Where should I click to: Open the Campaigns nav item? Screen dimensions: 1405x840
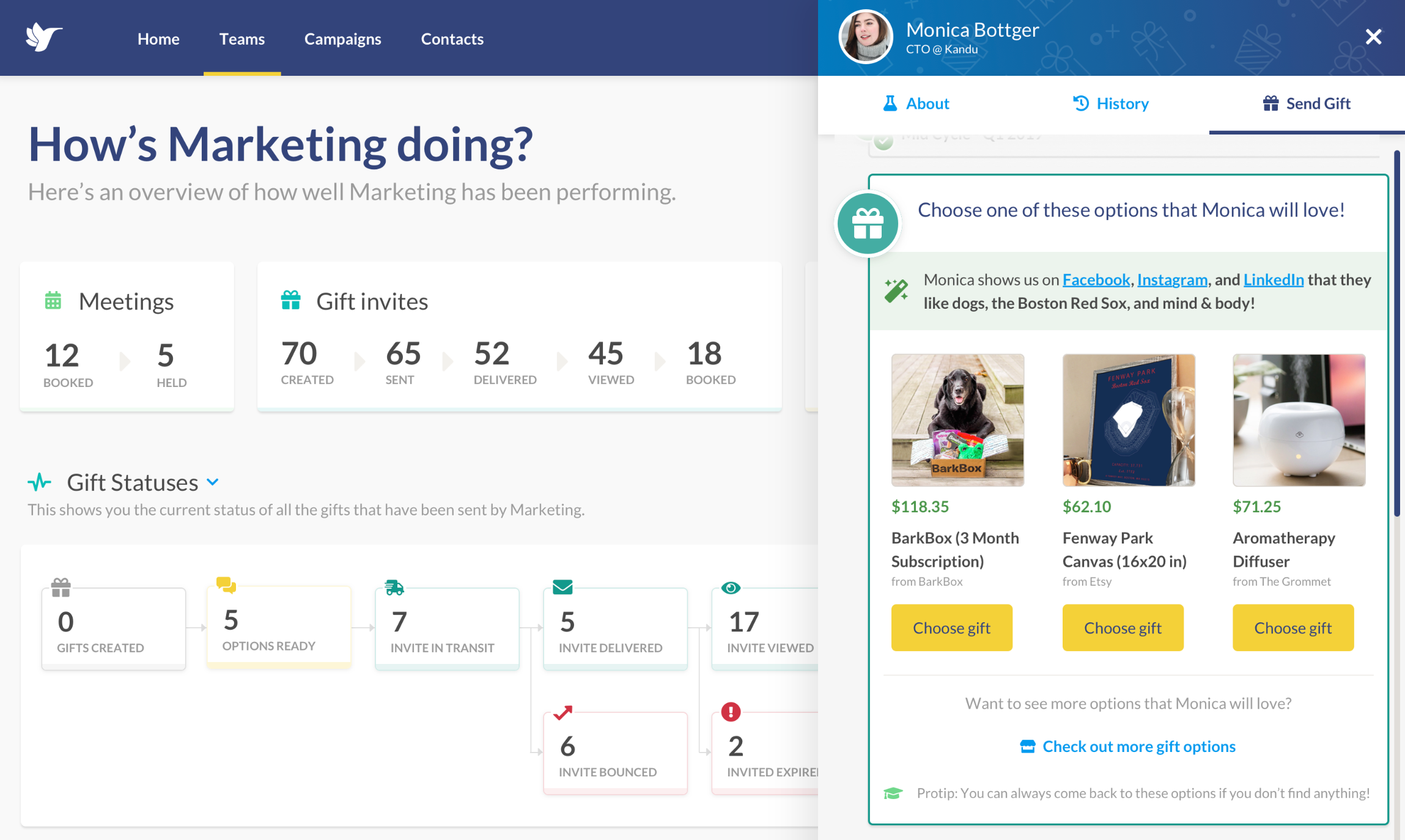point(343,39)
